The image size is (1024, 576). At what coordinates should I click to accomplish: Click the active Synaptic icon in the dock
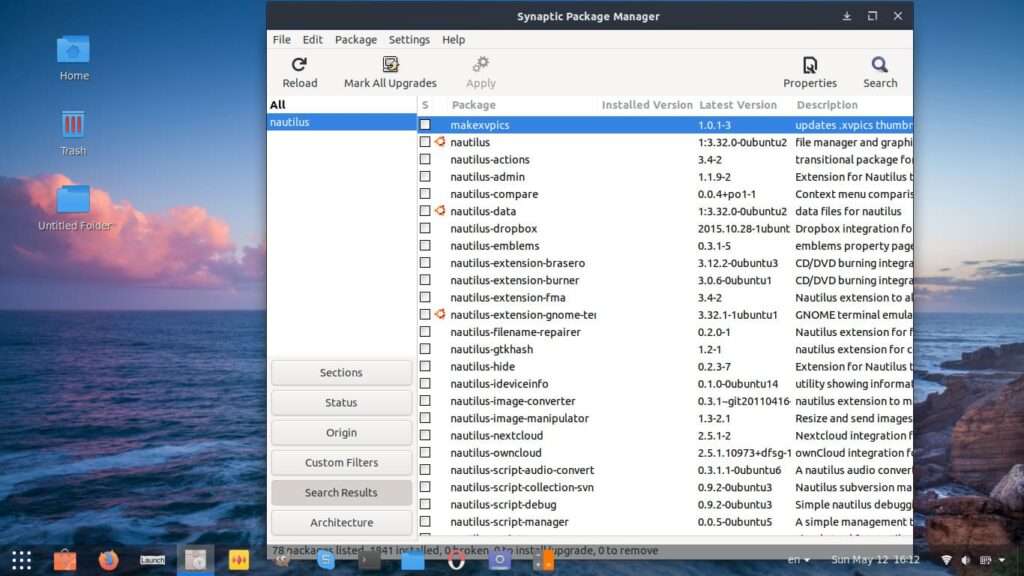tap(195, 560)
